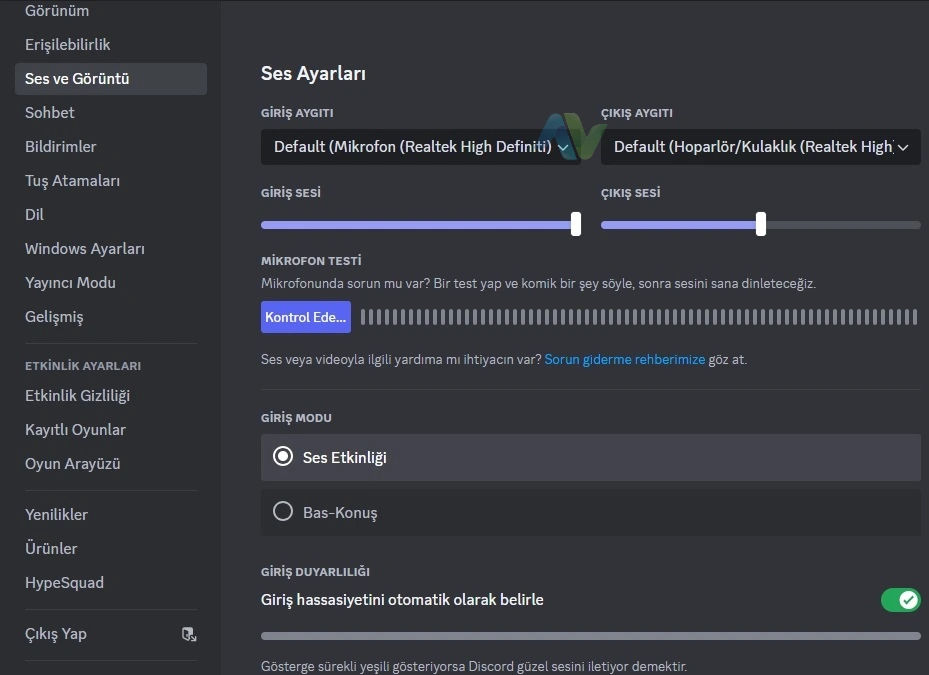Click the Kontrol Ede... mic test button
Screen dimensions: 929x675
[x=306, y=317]
